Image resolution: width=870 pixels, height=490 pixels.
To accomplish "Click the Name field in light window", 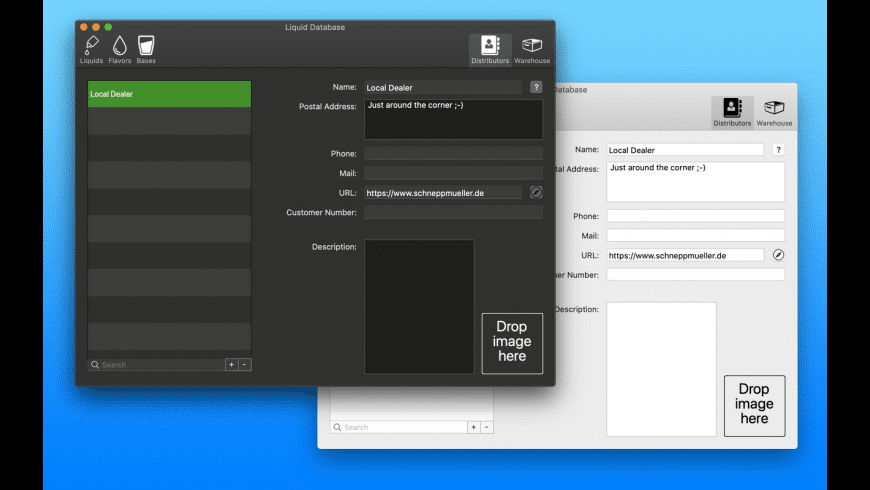I will (685, 150).
